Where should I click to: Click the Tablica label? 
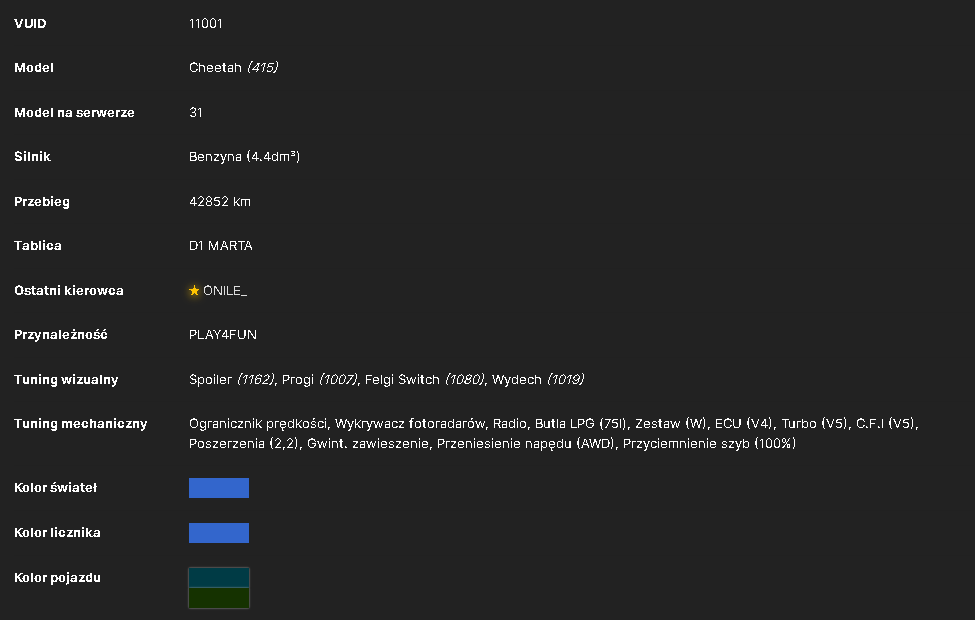point(38,246)
